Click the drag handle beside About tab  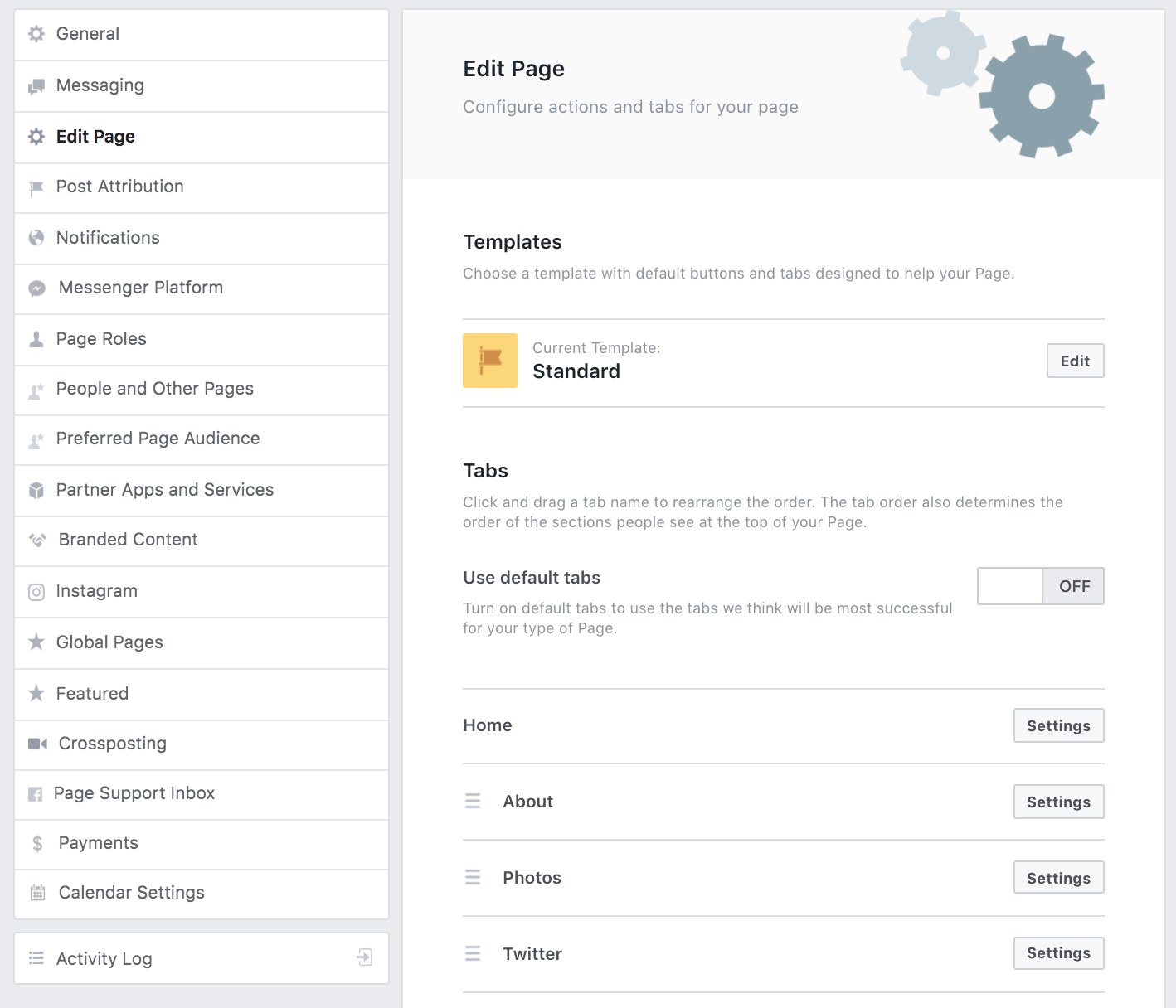[473, 801]
